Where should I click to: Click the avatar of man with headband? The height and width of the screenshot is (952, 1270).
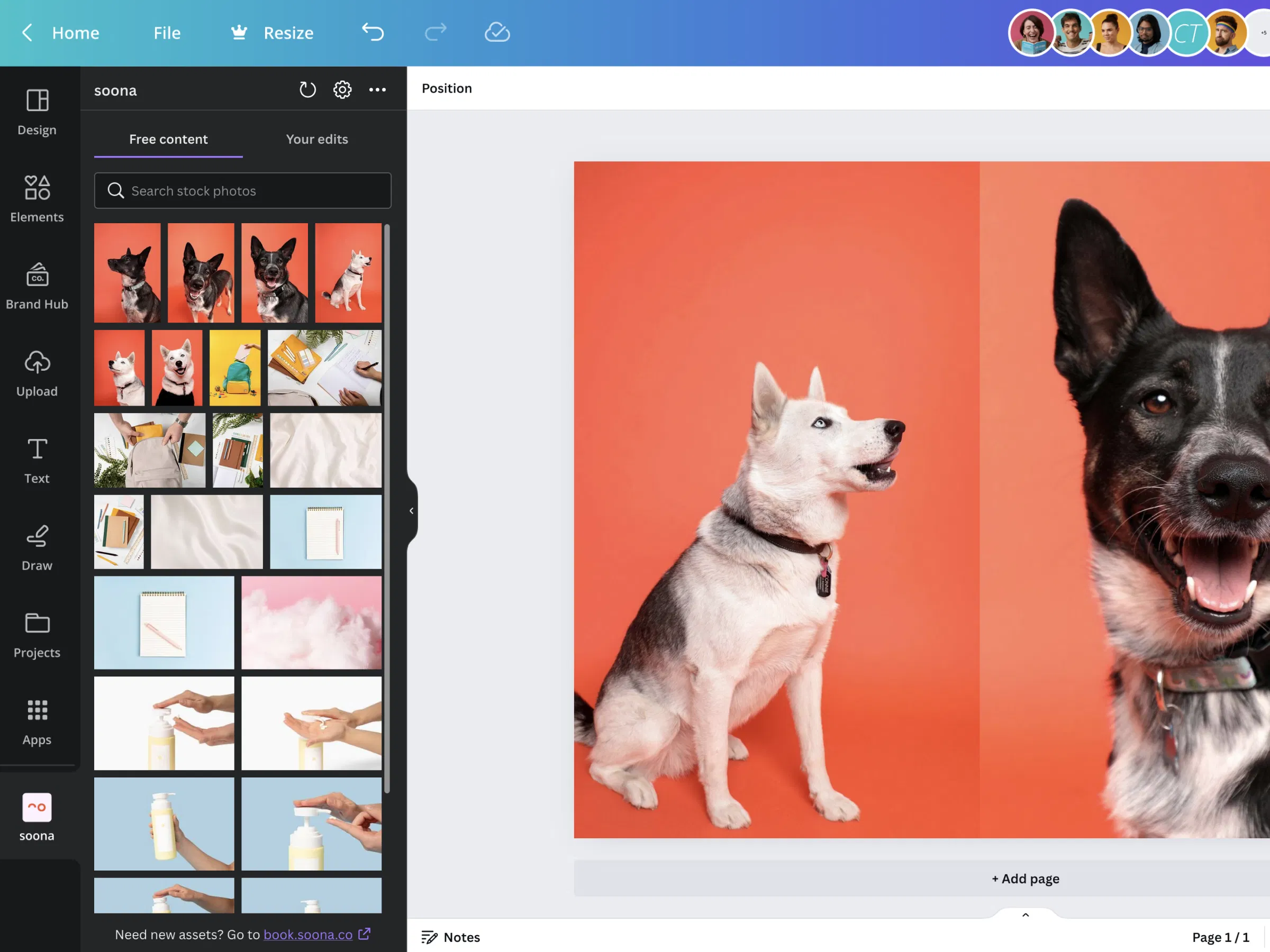pos(1226,33)
